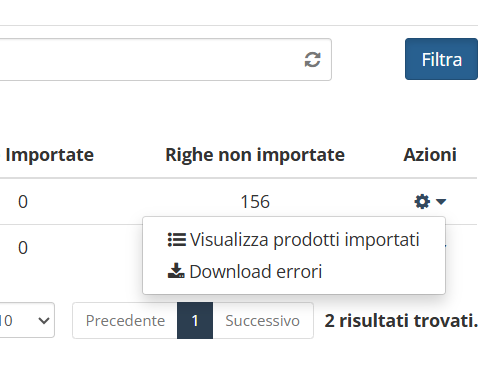Image resolution: width=486 pixels, height=386 pixels.
Task: Click the download icon beside Download errori
Action: [x=176, y=271]
